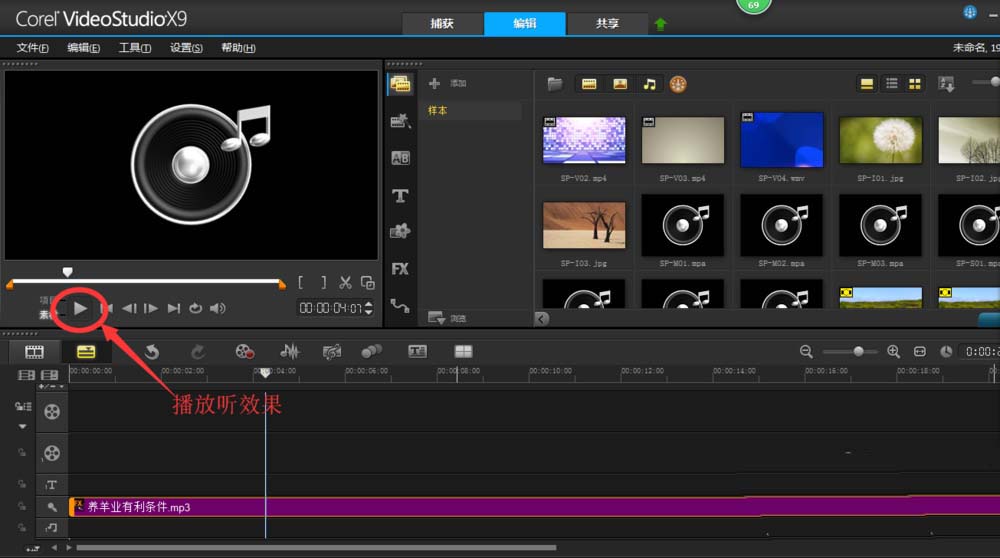1000x558 pixels.
Task: Open the 文件 (File) menu
Action: tap(33, 48)
